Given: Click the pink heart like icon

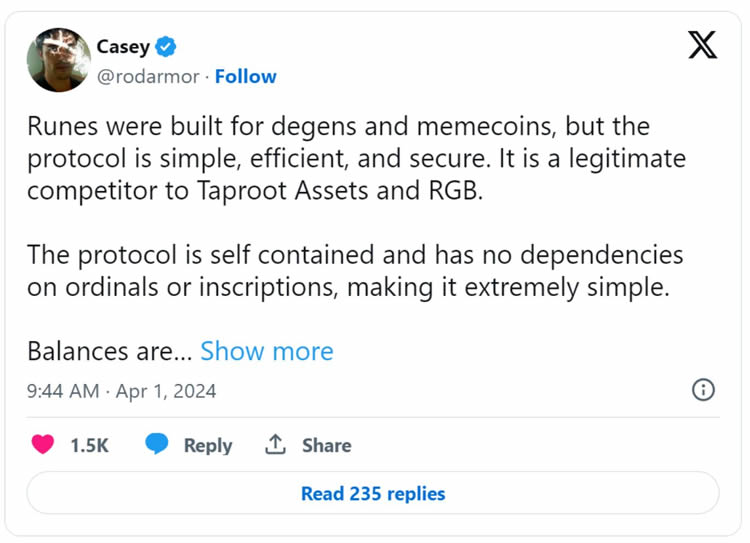Looking at the screenshot, I should point(43,445).
